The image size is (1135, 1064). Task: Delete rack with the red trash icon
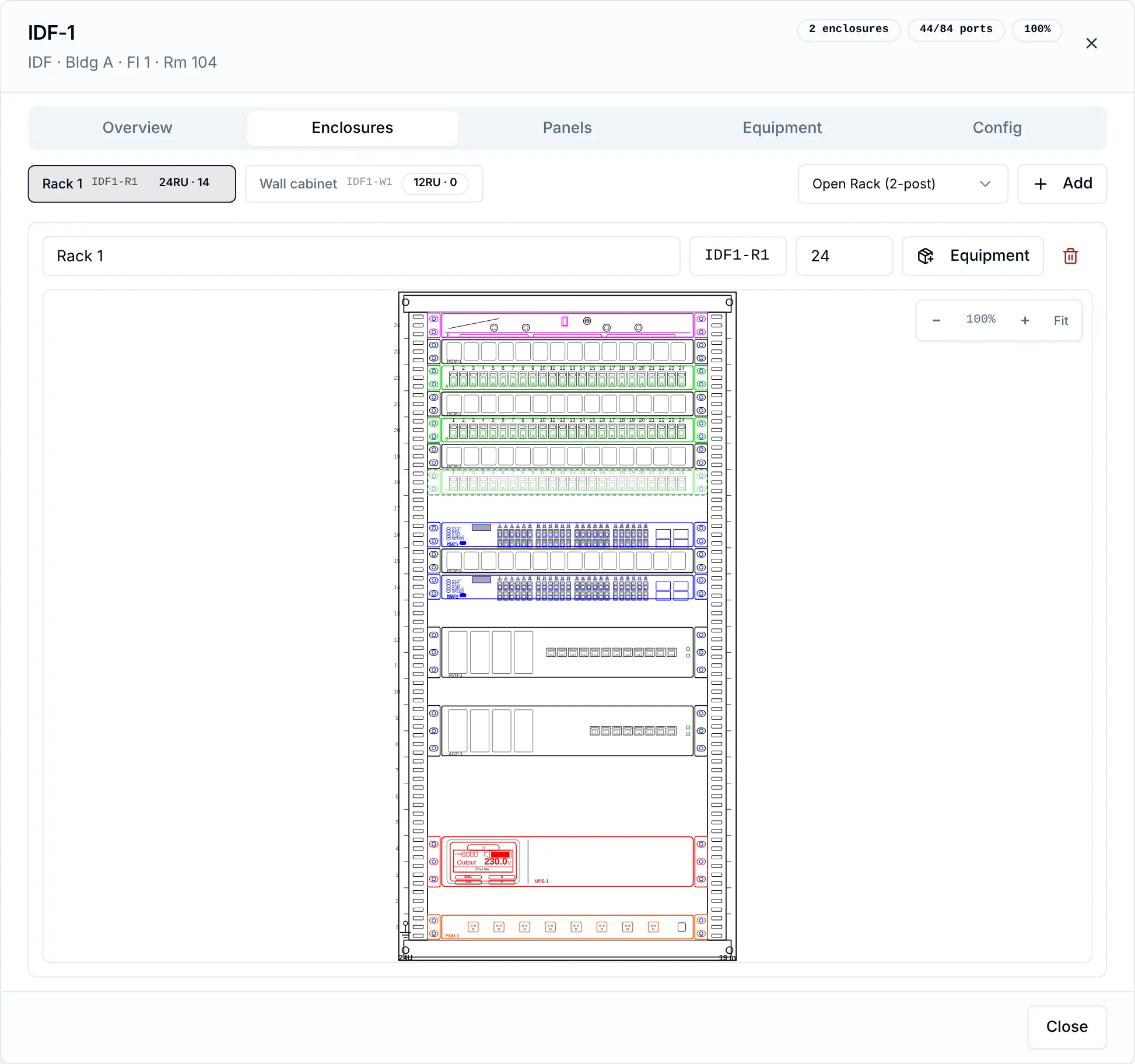[x=1070, y=256]
